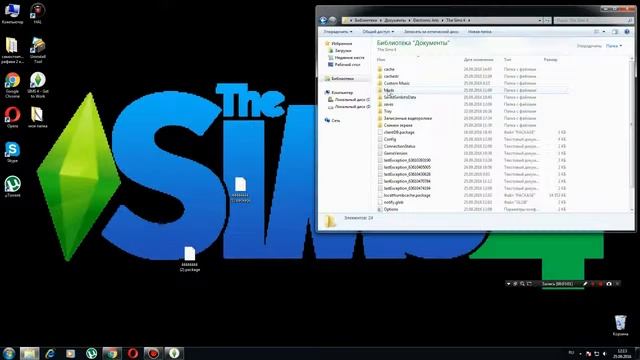640x360 pixels.
Task: Click Explorer Back navigation arrow
Action: (324, 20)
